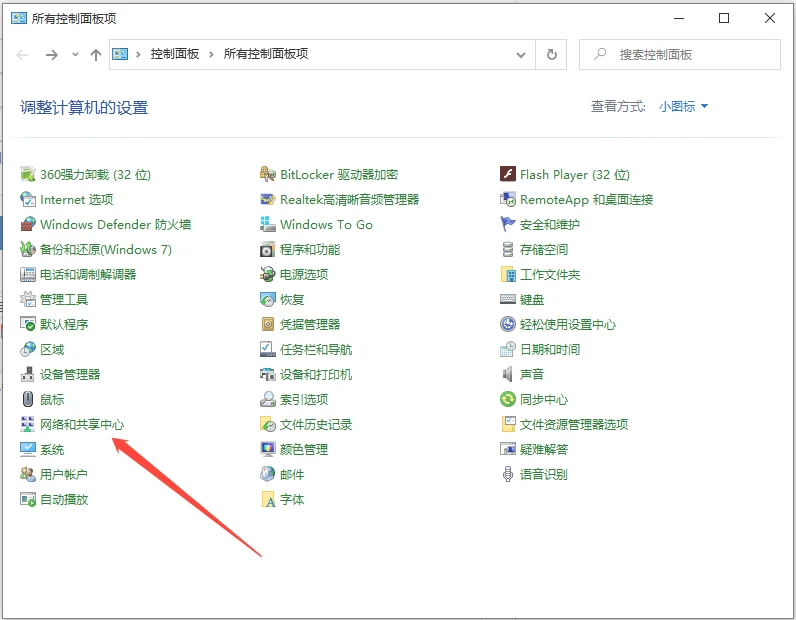Screen dimensions: 796x620
Task: Click the 默认程序 icon
Action: point(27,324)
